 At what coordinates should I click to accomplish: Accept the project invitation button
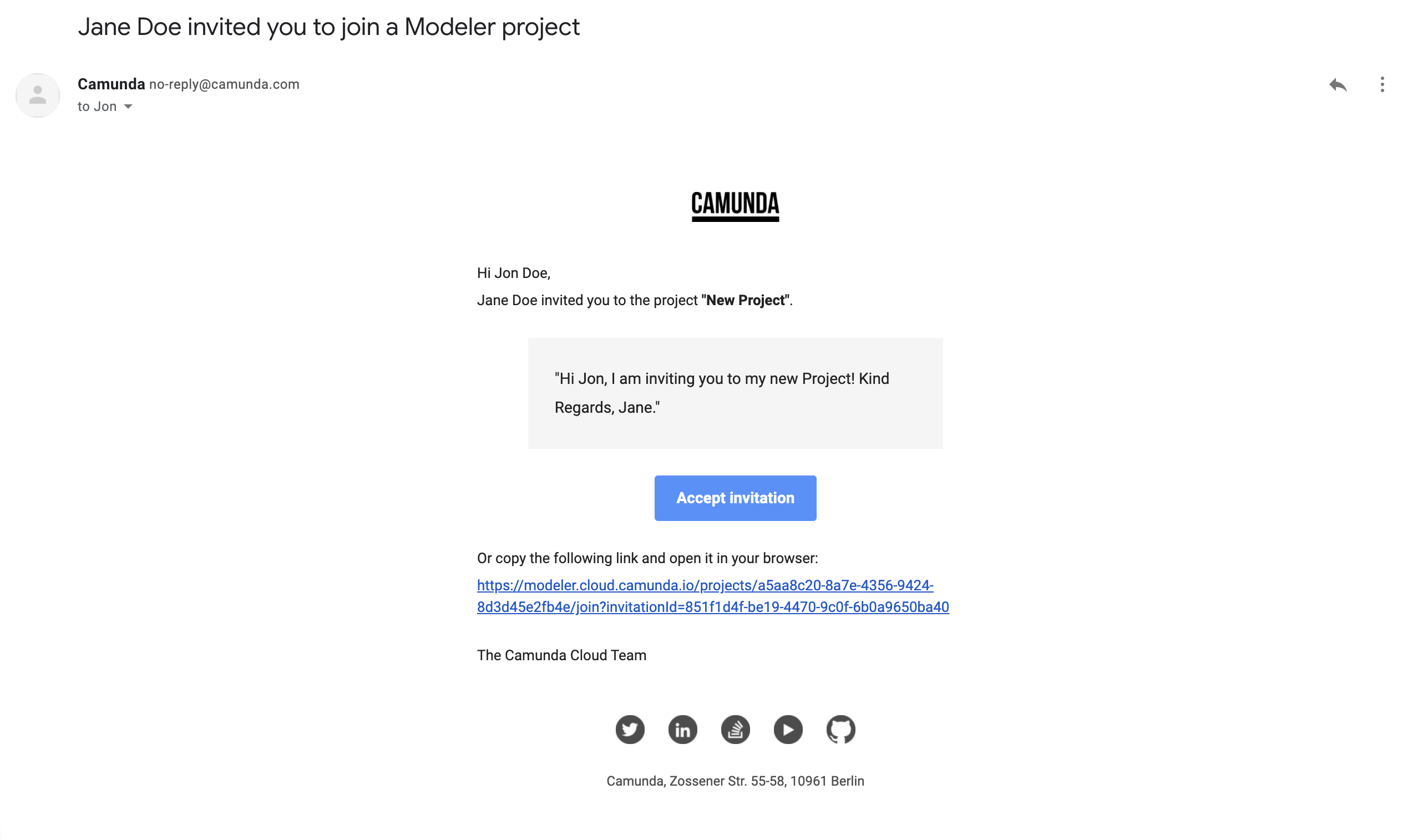[734, 497]
